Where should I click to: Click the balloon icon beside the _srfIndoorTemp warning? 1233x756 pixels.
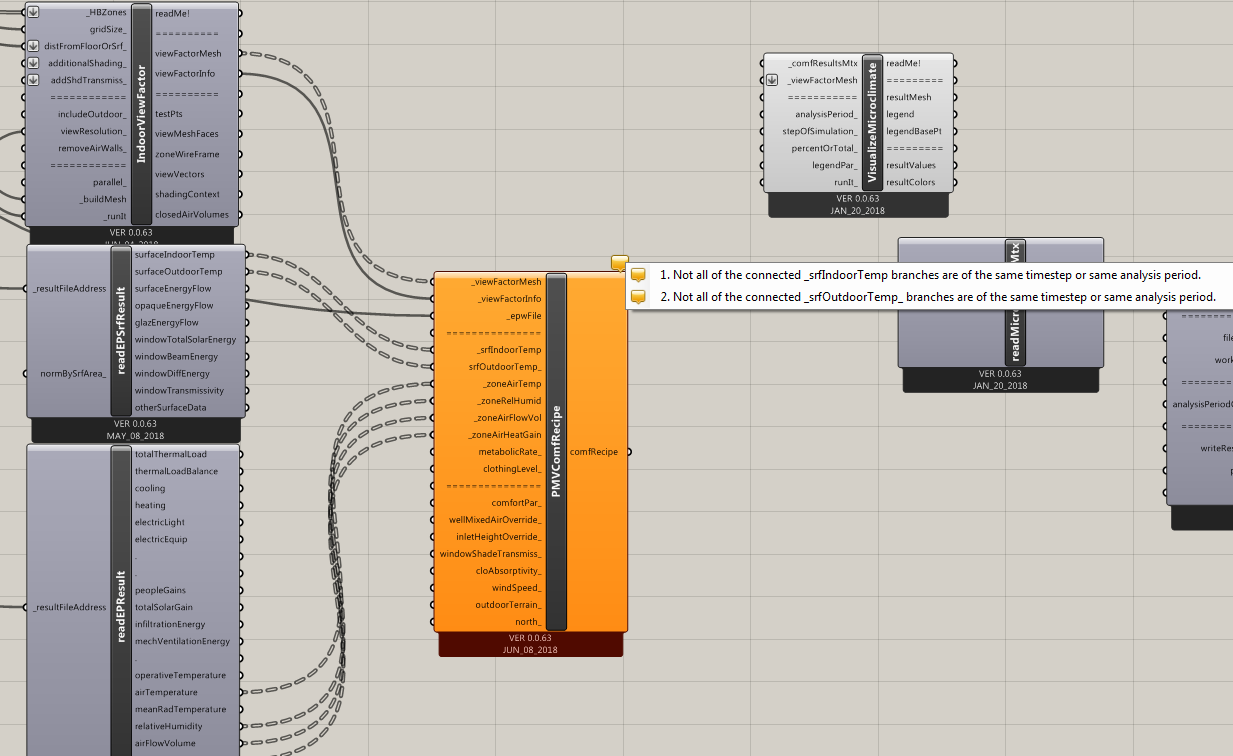[638, 275]
